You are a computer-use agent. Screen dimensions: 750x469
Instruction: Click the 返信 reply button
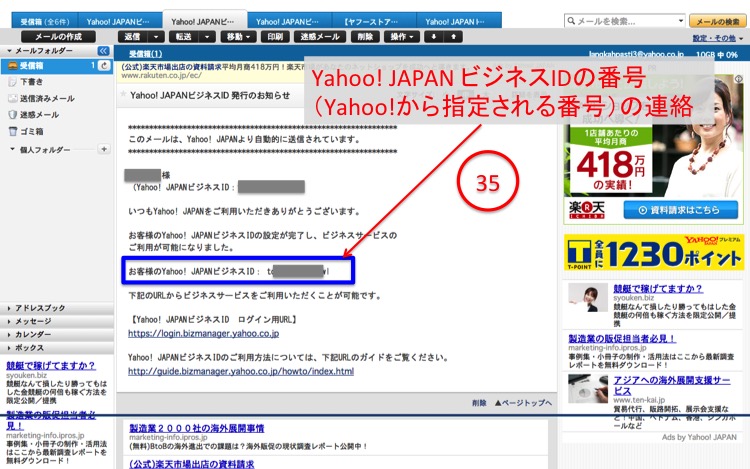132,37
